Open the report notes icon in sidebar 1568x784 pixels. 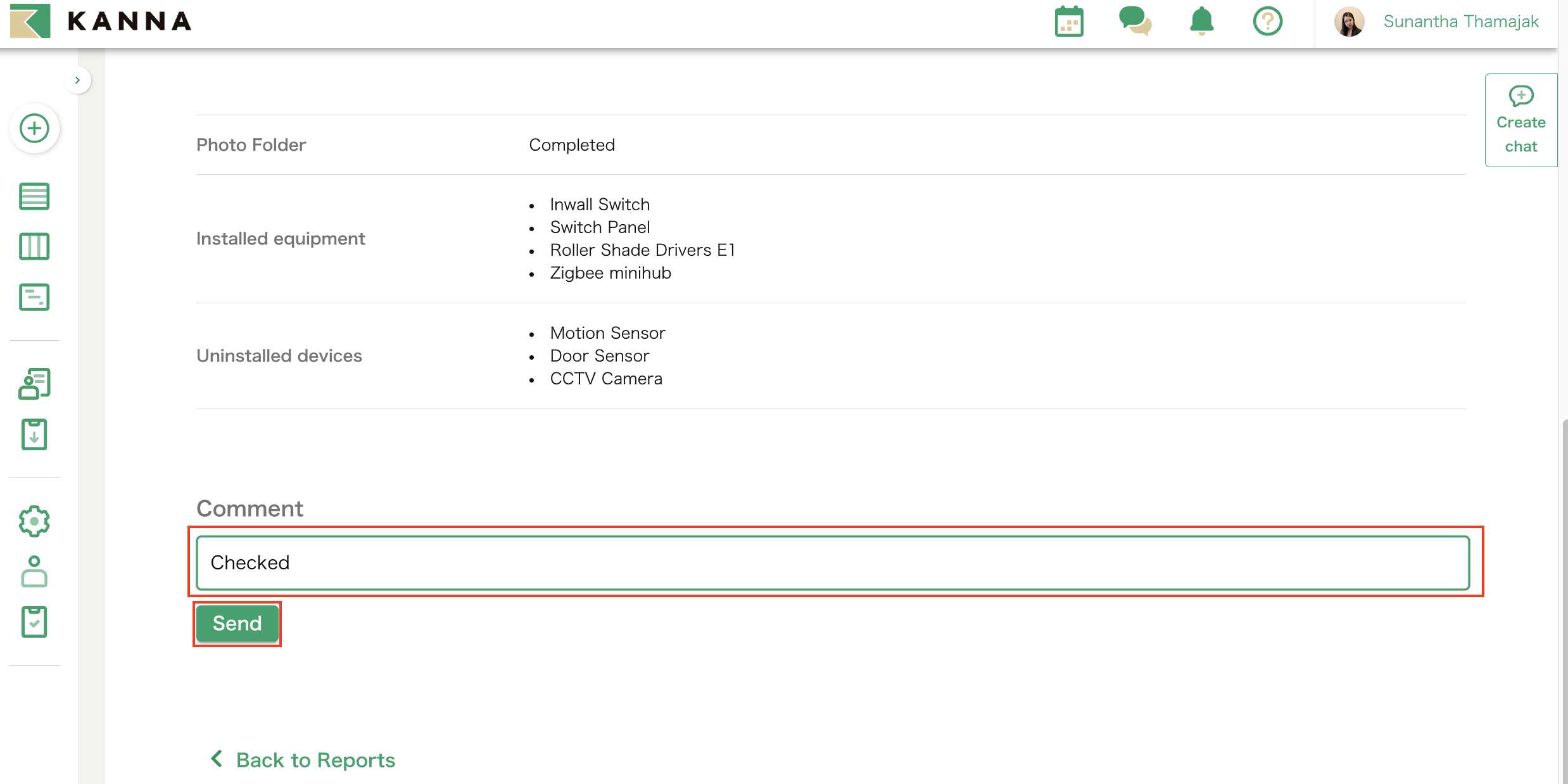point(34,296)
